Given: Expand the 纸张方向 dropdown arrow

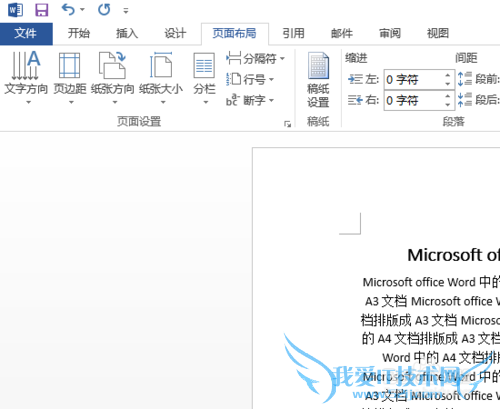Looking at the screenshot, I should [115, 102].
